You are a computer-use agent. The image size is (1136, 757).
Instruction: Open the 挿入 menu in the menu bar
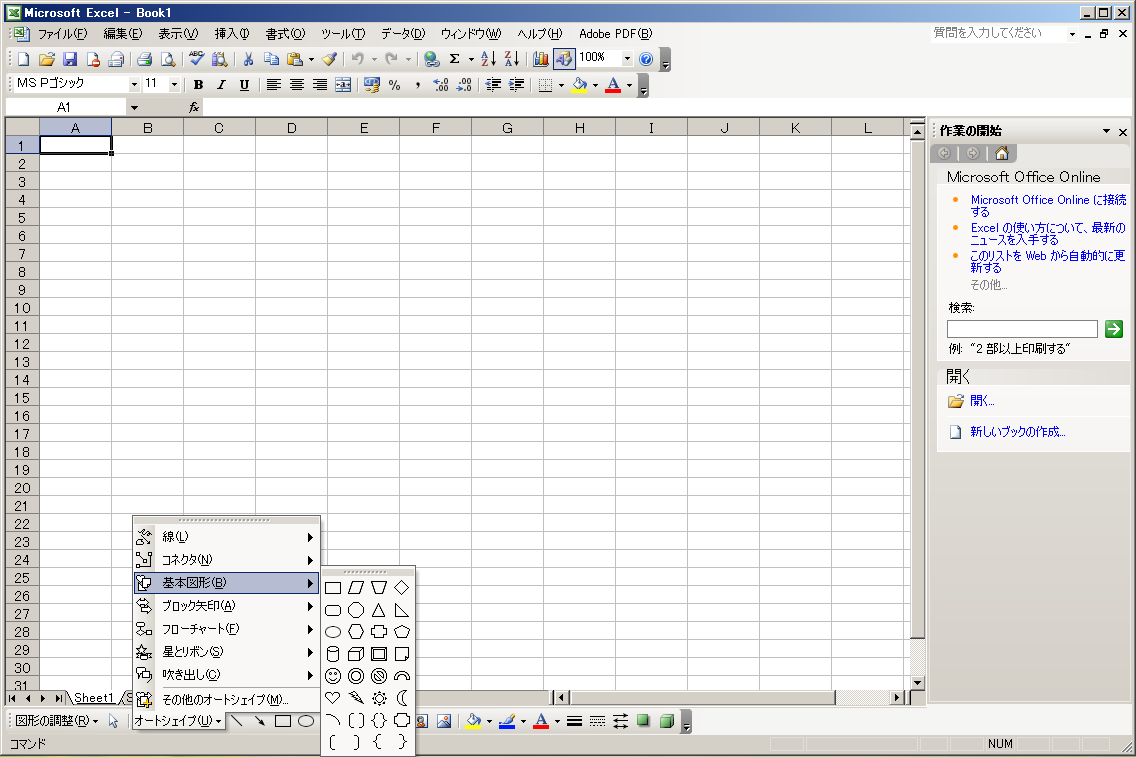point(232,34)
